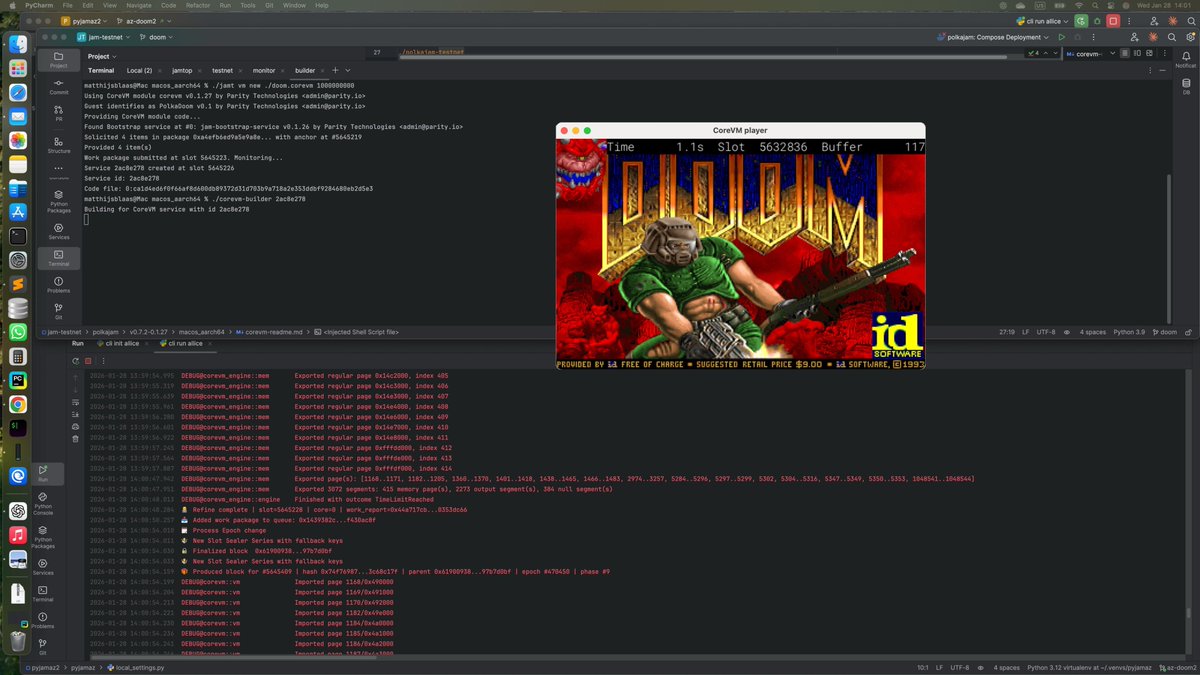
Task: Rerun cli run allice from top toolbar
Action: click(x=1083, y=21)
